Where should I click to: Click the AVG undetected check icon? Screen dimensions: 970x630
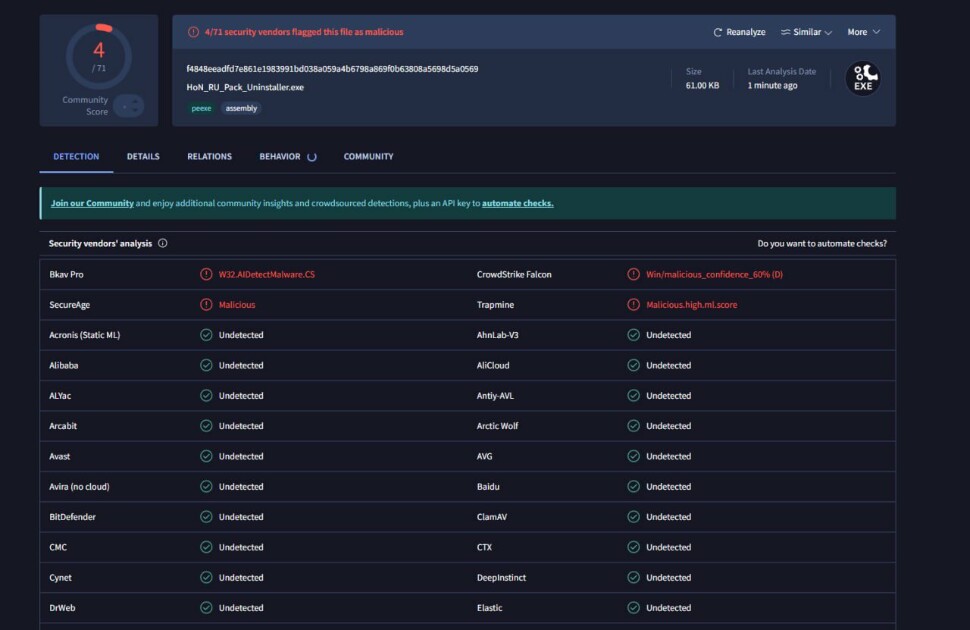(x=633, y=456)
